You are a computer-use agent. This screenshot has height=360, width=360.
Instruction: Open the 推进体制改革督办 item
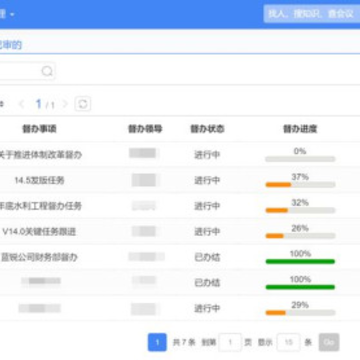40,155
